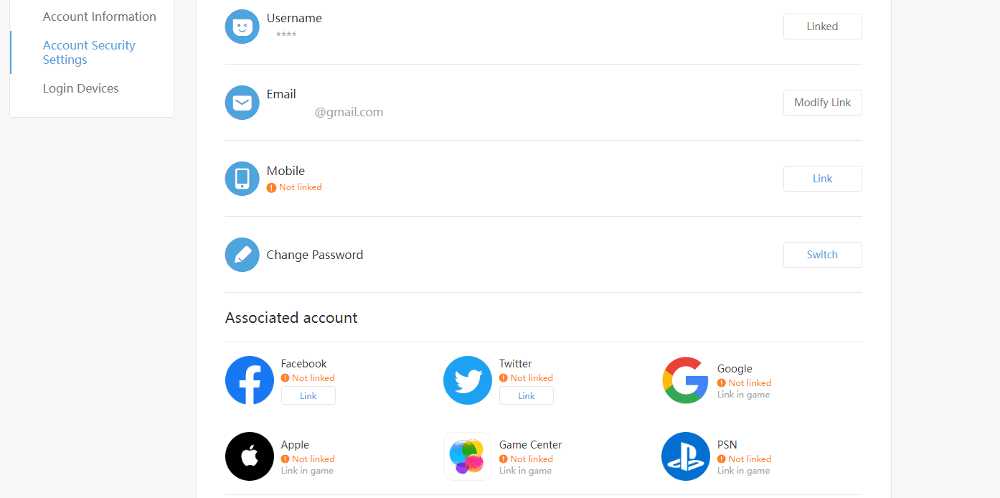Screen dimensions: 1000x498
Task: Link a Mobile number
Action: click(x=822, y=179)
